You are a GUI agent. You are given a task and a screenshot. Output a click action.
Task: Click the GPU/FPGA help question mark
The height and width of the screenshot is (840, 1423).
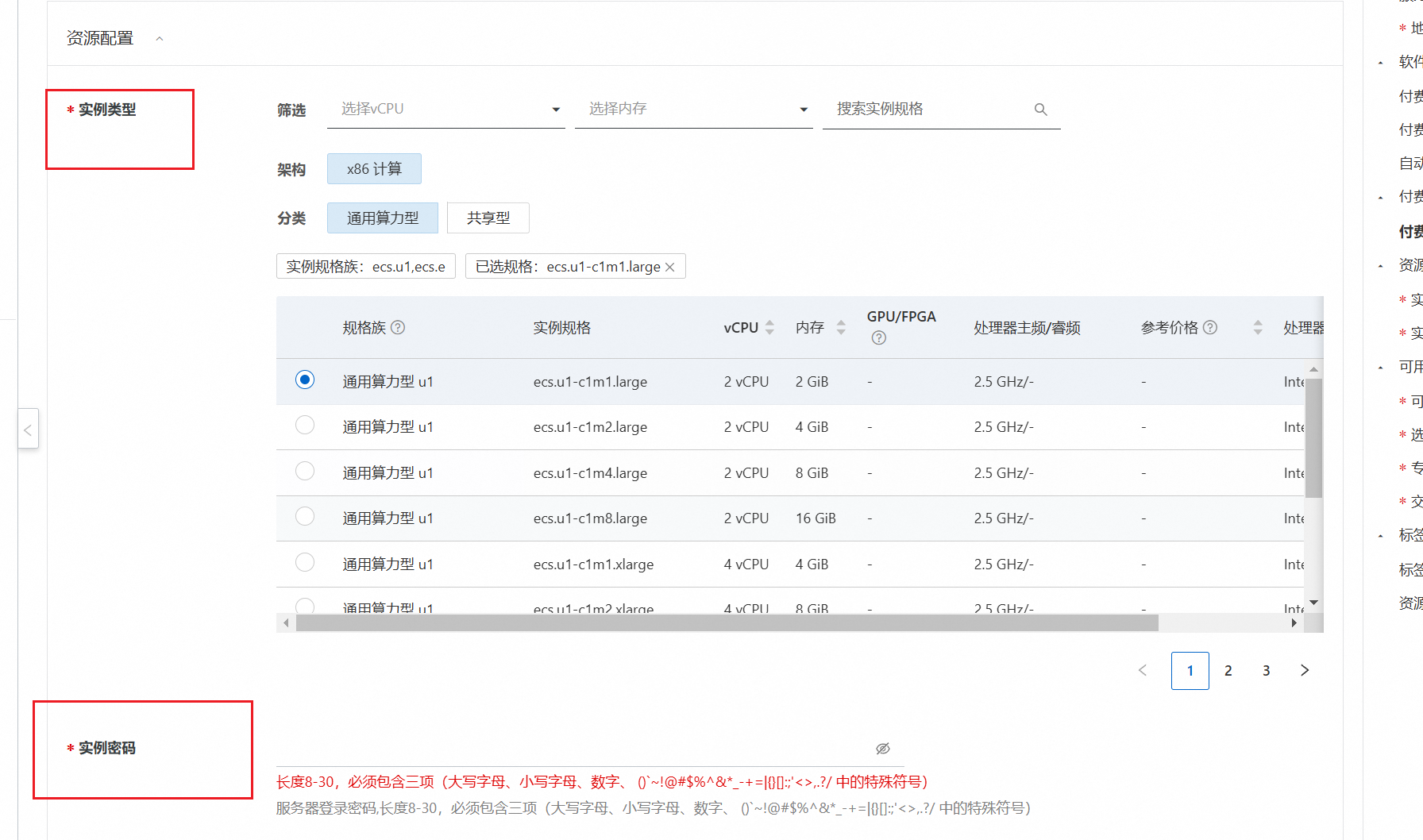878,337
